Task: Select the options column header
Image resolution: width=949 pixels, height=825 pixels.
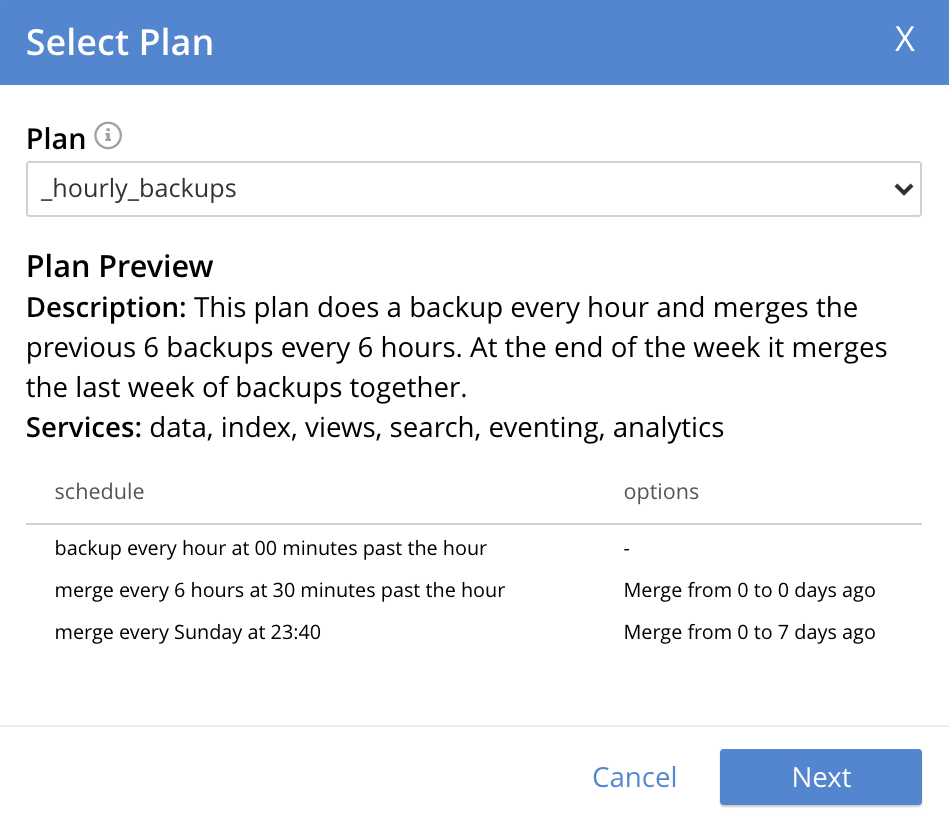Action: [661, 491]
